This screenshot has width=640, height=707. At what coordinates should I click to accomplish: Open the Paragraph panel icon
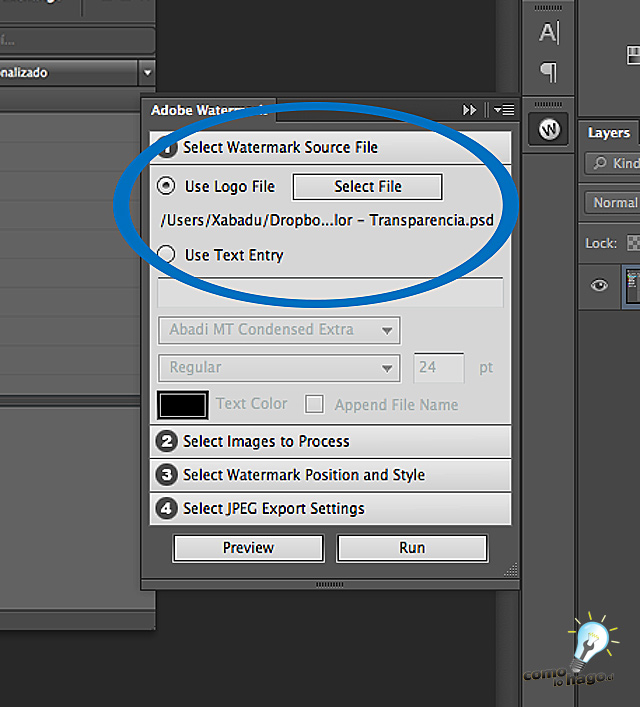(x=549, y=72)
